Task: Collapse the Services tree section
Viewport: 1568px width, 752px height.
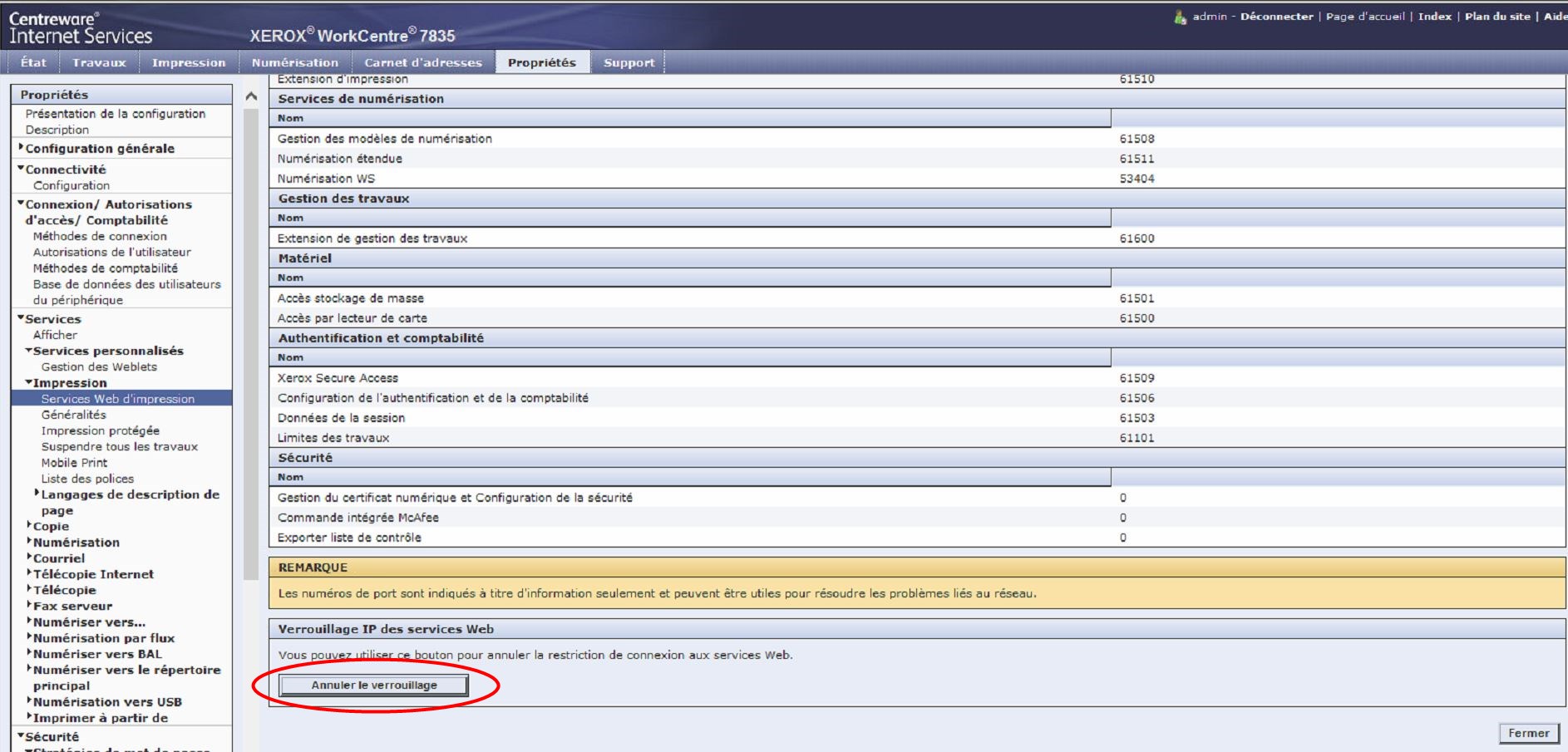Action: [x=21, y=318]
